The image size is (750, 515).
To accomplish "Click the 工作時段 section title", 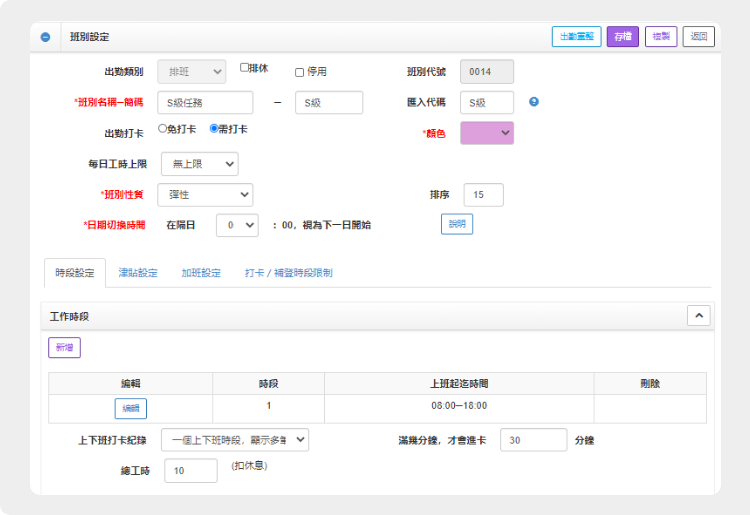I will pos(69,317).
